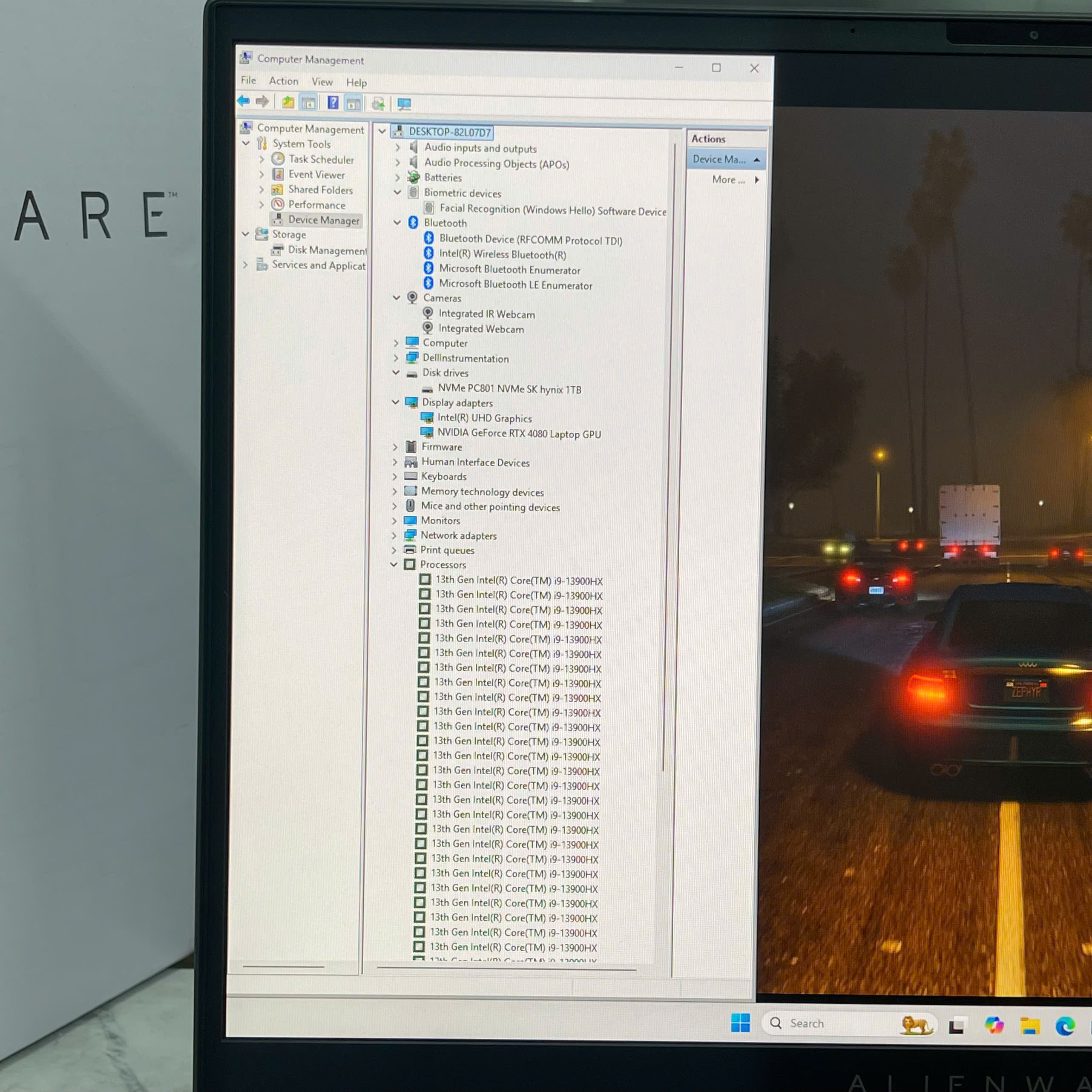Click the Computer category icon

(x=412, y=342)
